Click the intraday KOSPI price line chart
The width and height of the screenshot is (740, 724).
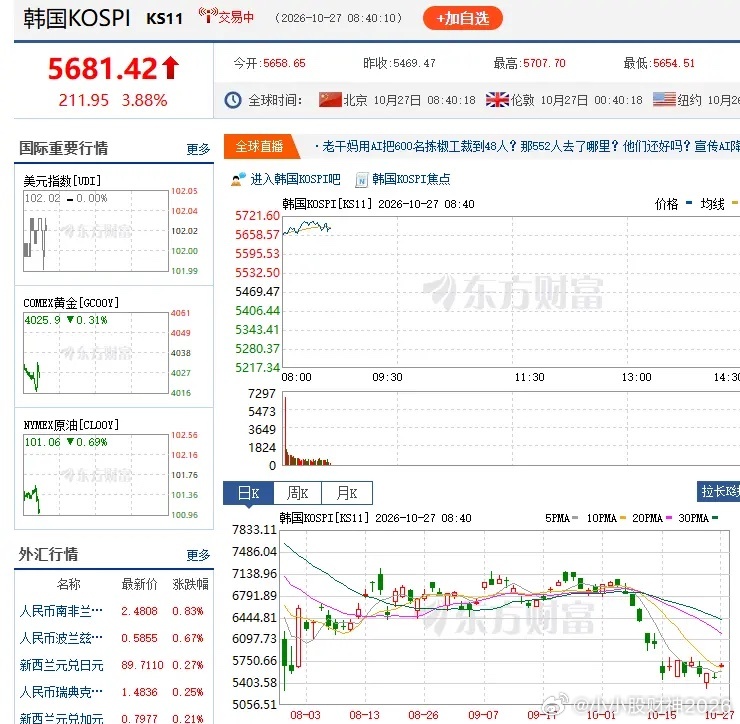(x=511, y=292)
